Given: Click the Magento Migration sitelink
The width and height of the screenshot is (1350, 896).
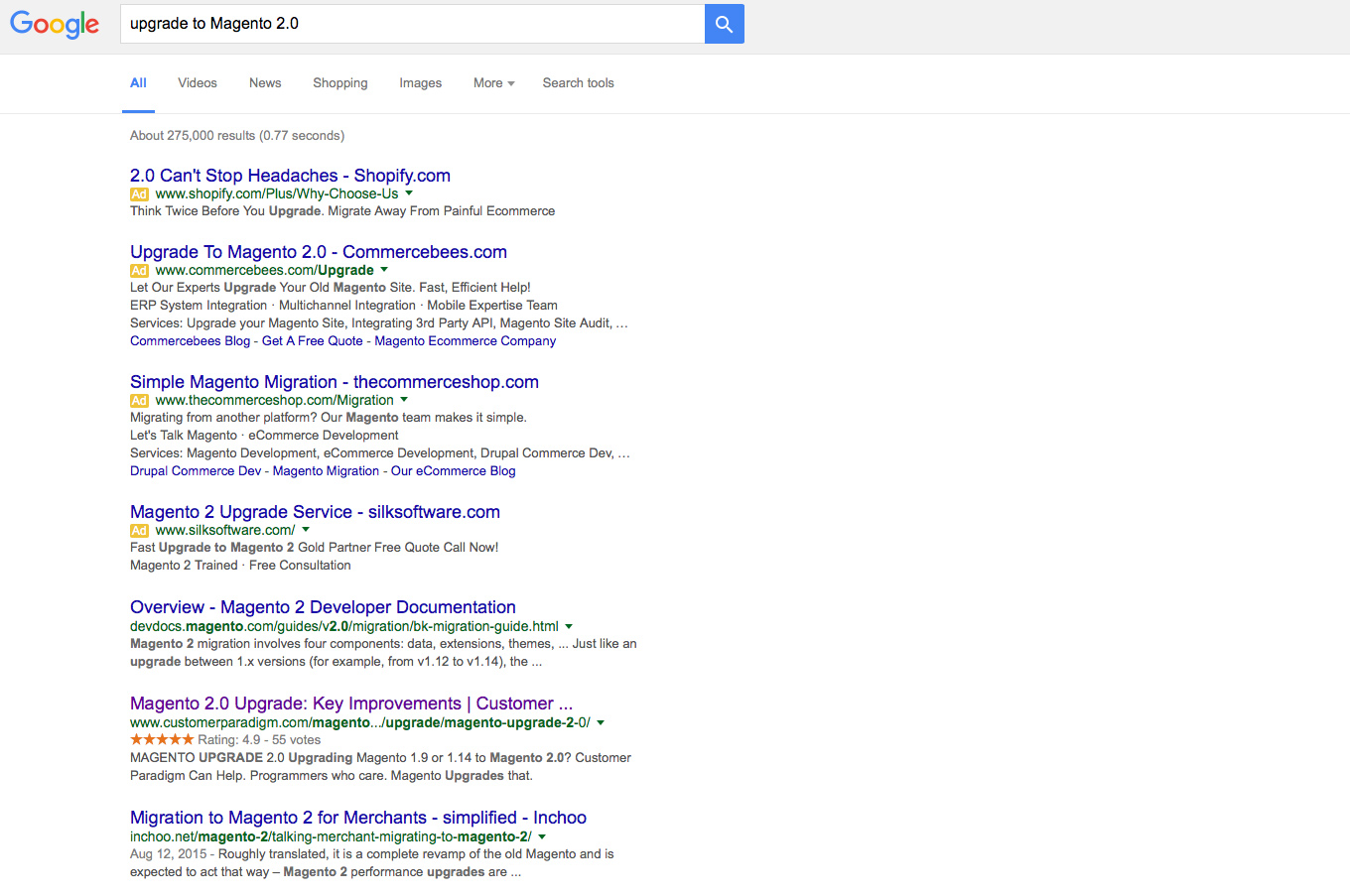Looking at the screenshot, I should click(x=326, y=471).
